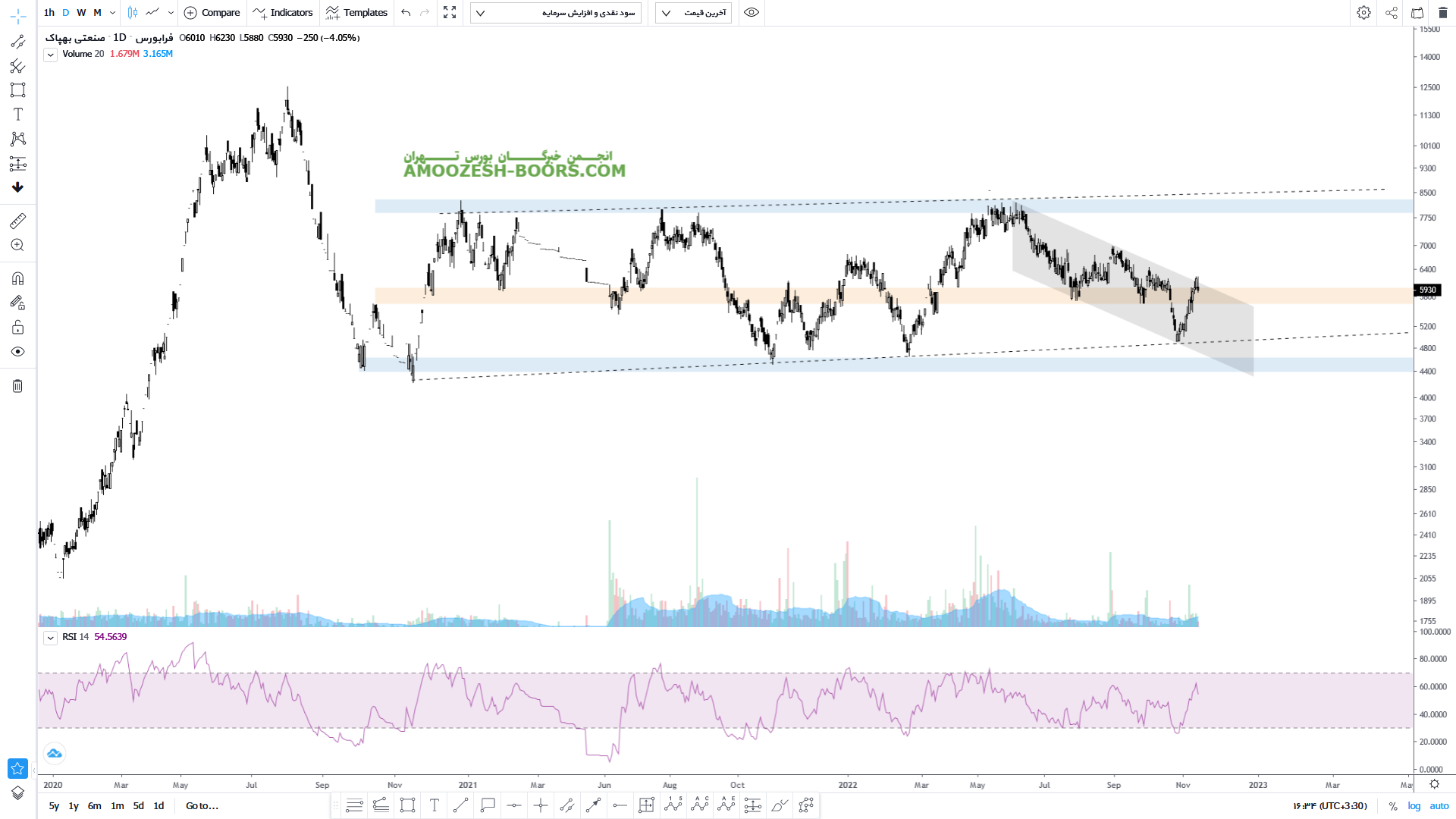The height and width of the screenshot is (819, 1456).
Task: Collapse the Volume indicator legend
Action: (50, 55)
